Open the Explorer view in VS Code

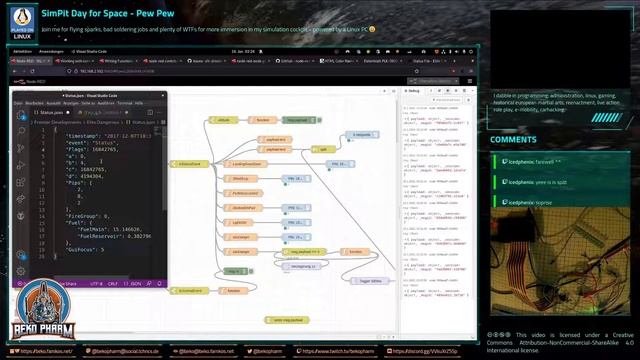click(21, 116)
